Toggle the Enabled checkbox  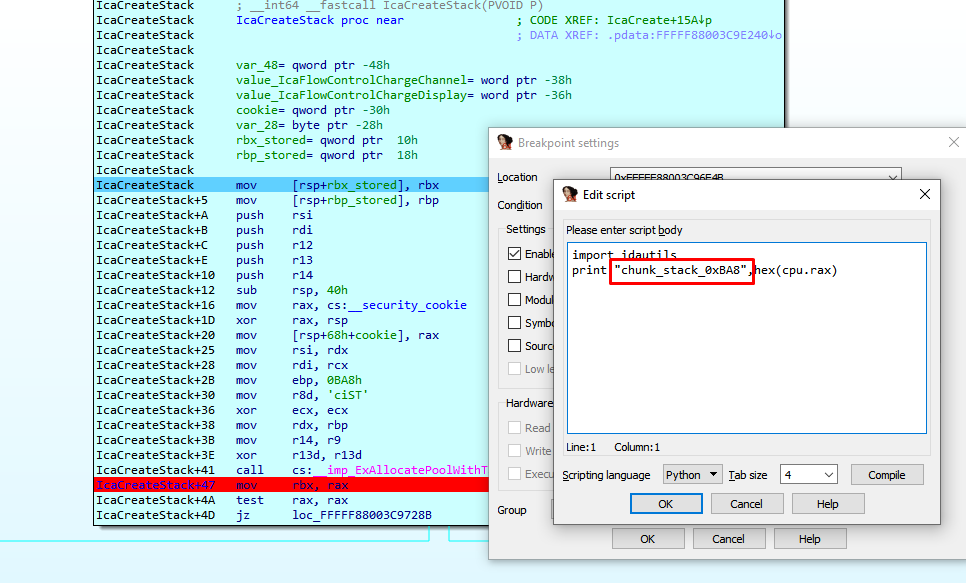515,254
